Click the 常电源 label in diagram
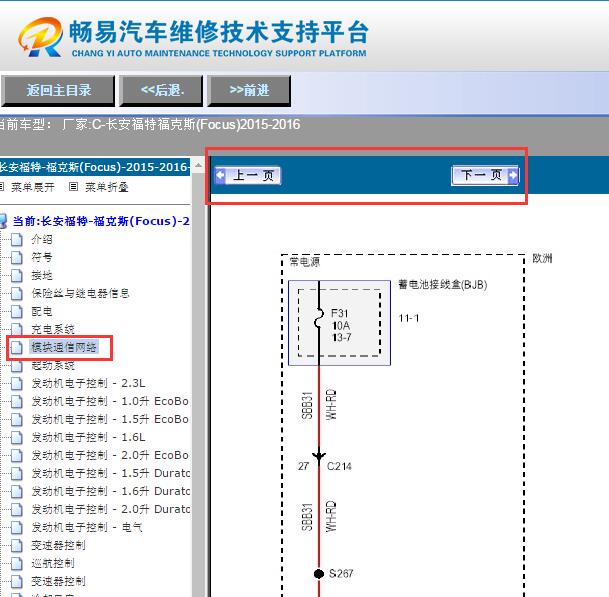This screenshot has width=609, height=597. (x=305, y=262)
